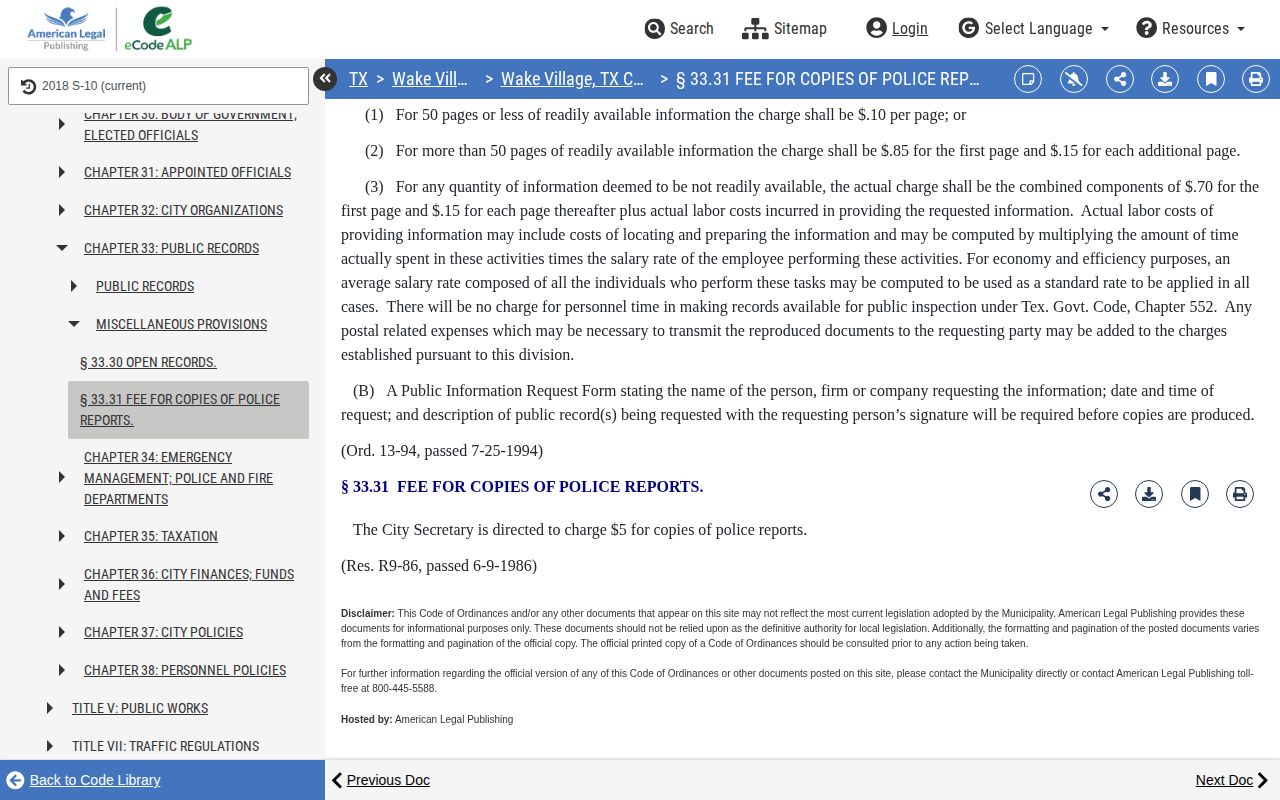Open the Search tool in header

pos(679,28)
